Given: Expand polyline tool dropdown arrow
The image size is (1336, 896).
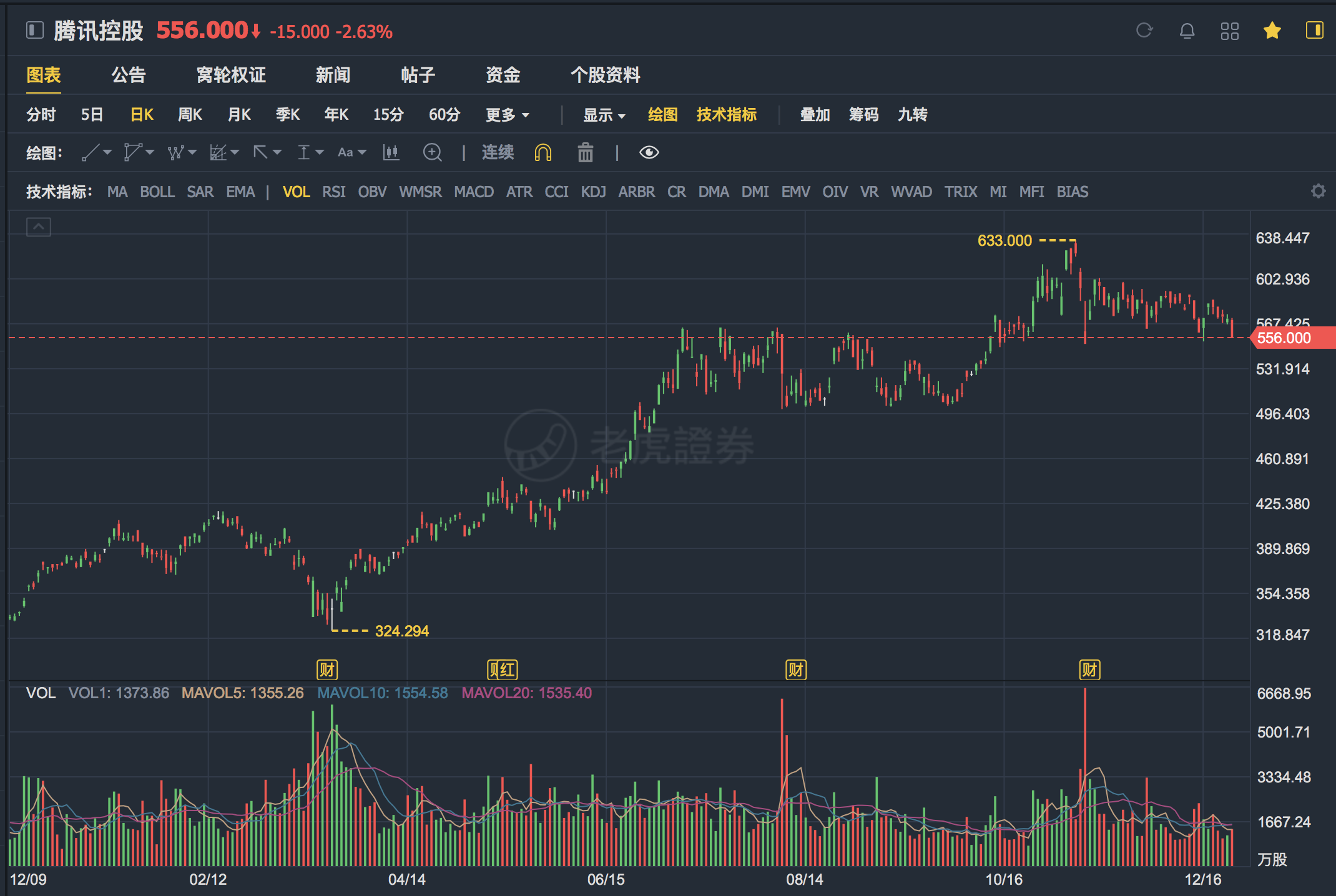Looking at the screenshot, I should coord(150,152).
